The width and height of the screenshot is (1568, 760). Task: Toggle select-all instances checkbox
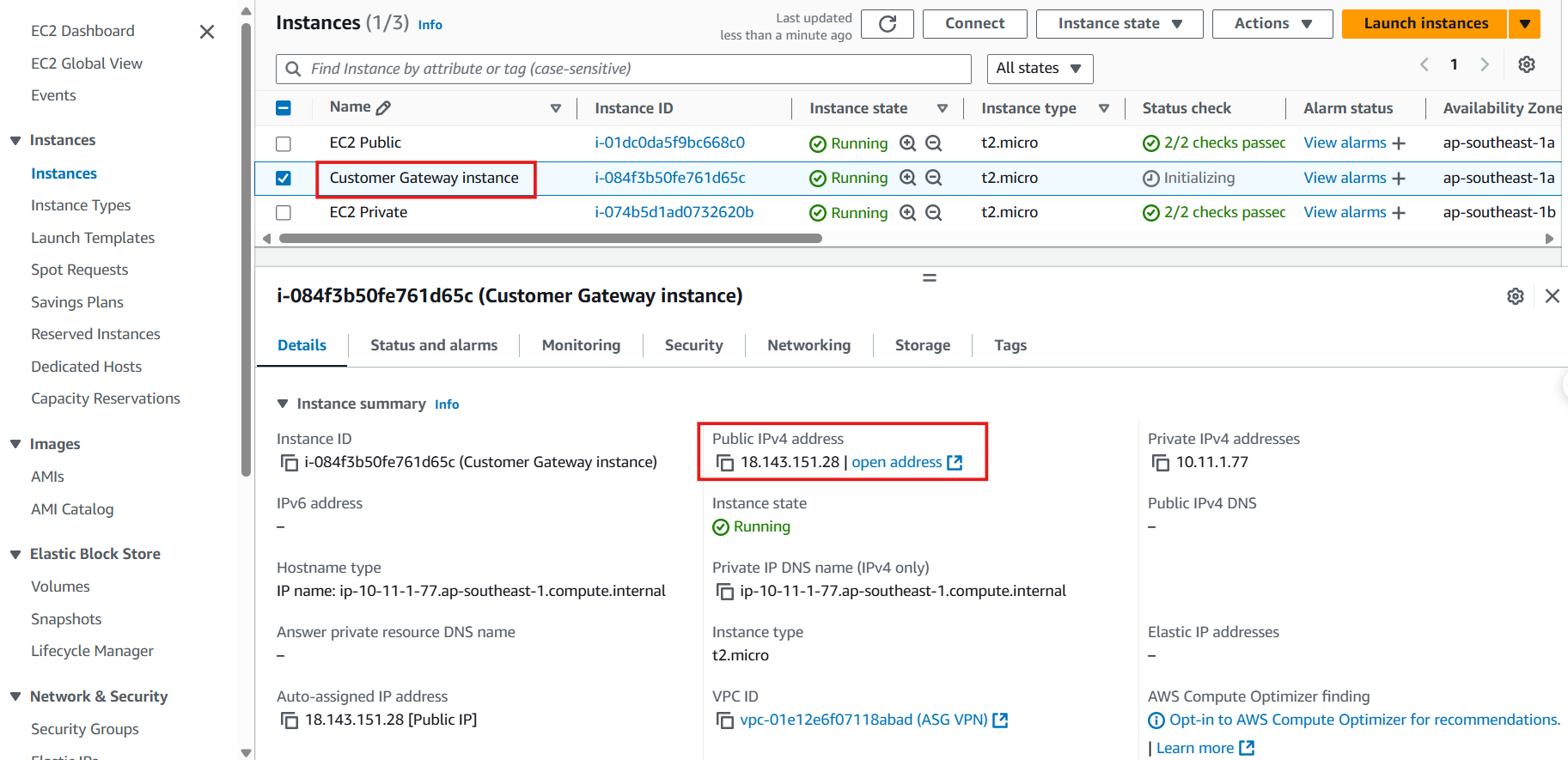(x=284, y=108)
